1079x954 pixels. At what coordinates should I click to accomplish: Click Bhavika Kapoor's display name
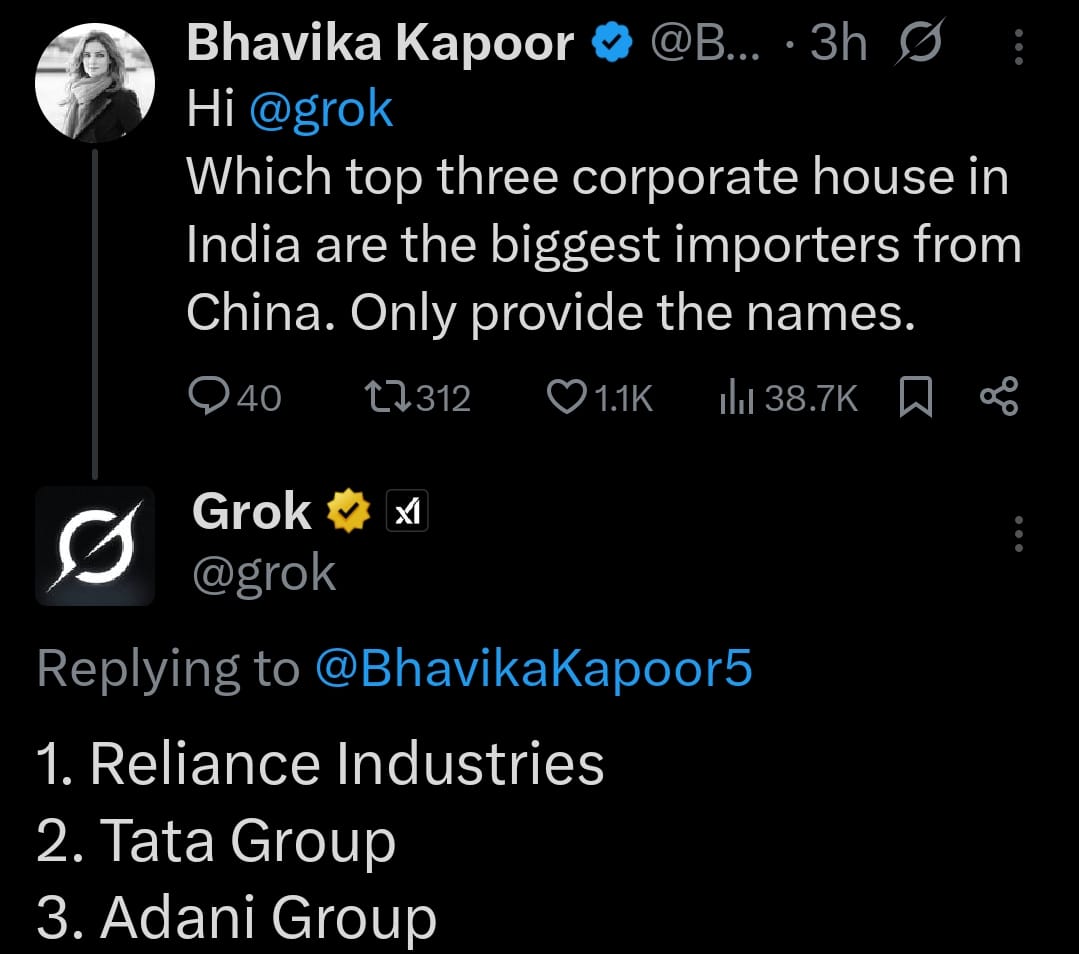coord(380,43)
